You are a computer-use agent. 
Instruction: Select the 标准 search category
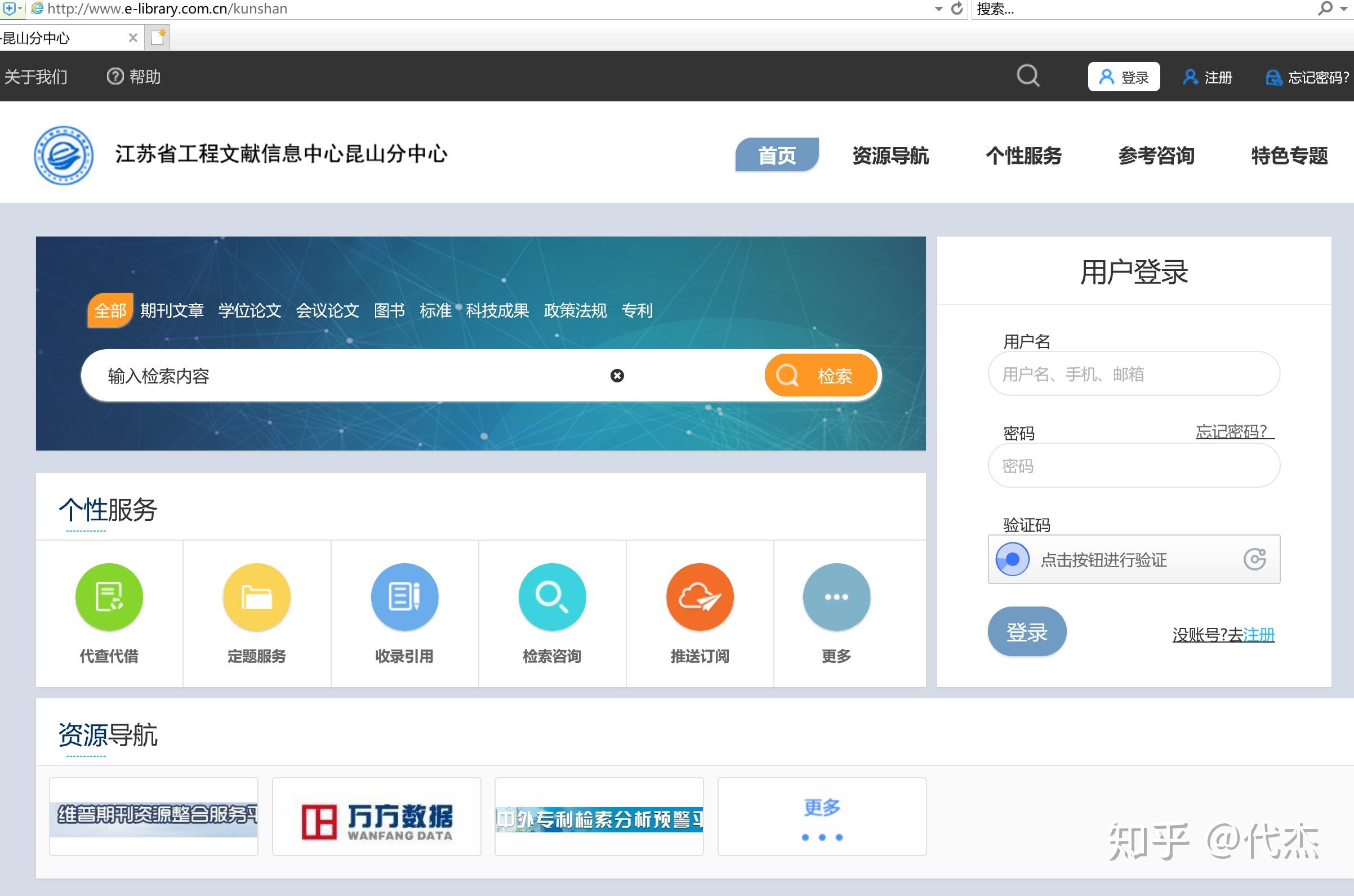pos(435,310)
